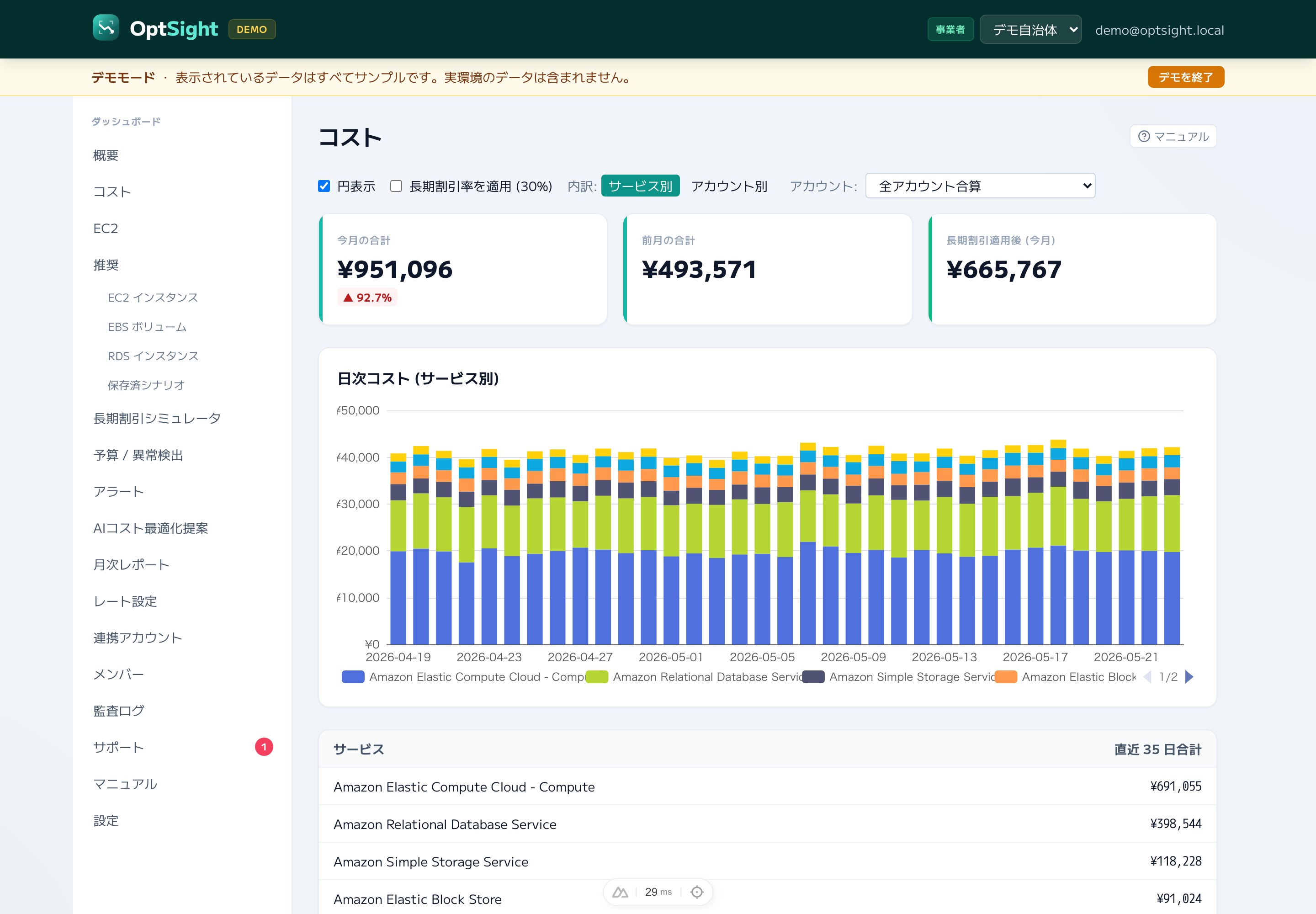Go to next legend page arrow

1189,677
